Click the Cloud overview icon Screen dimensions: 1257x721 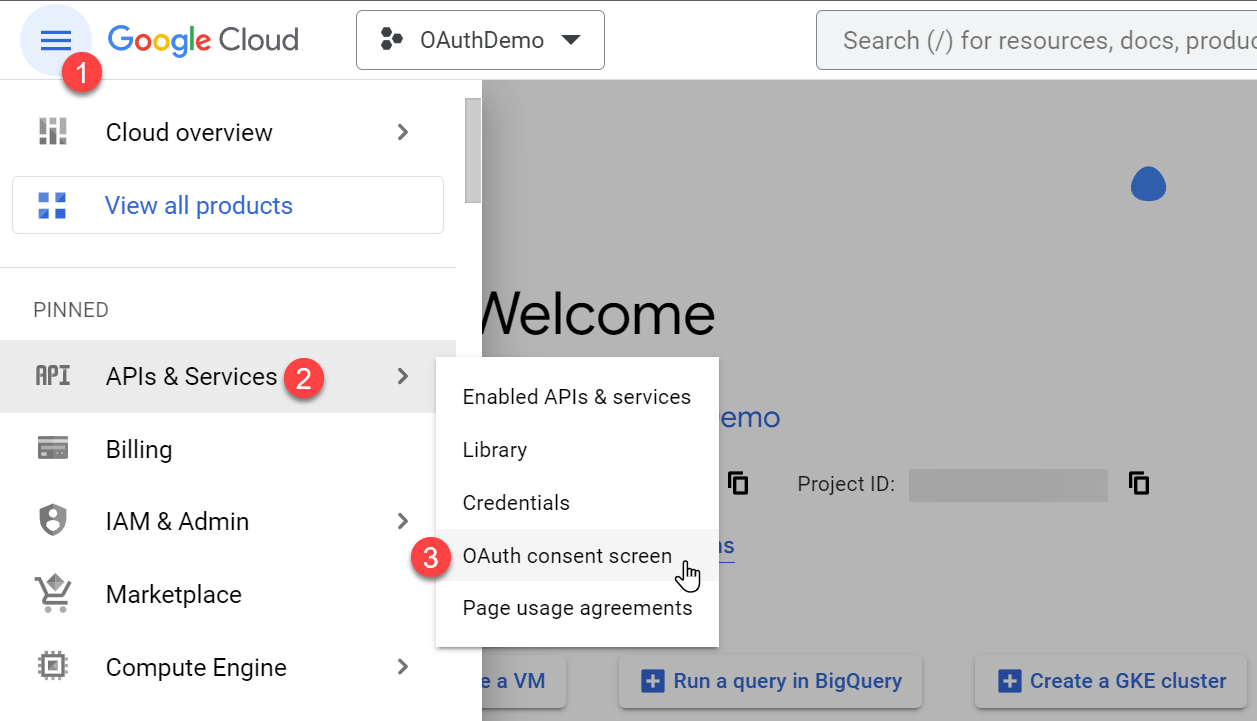pos(52,132)
